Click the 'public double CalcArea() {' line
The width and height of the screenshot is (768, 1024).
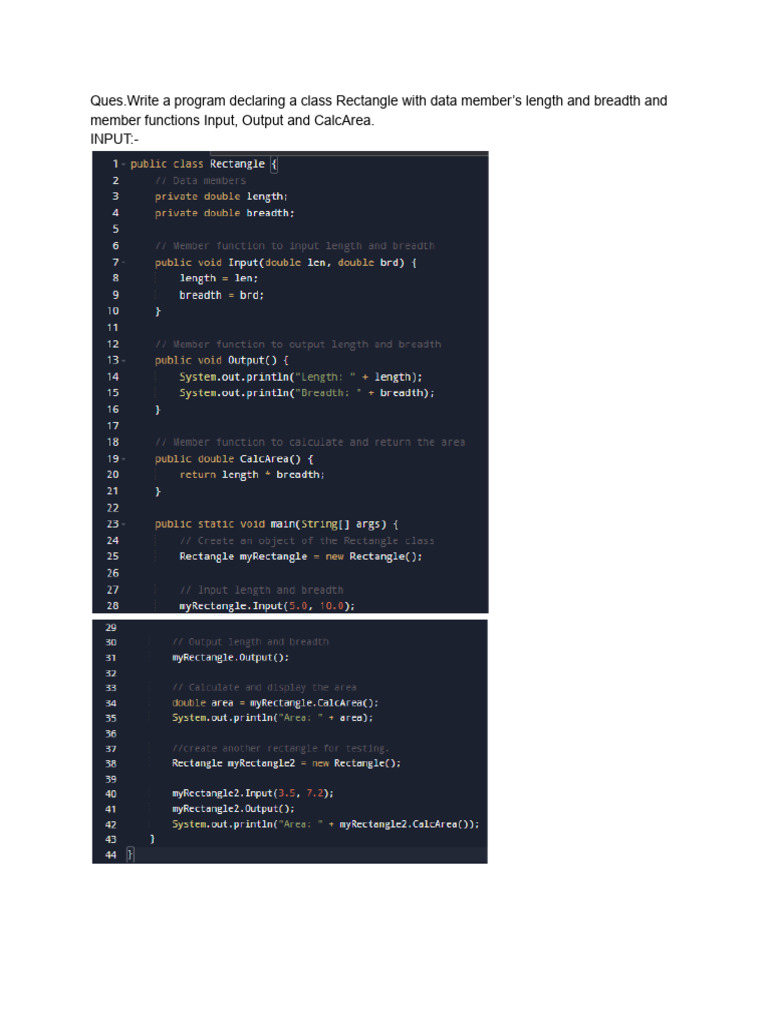pos(234,459)
